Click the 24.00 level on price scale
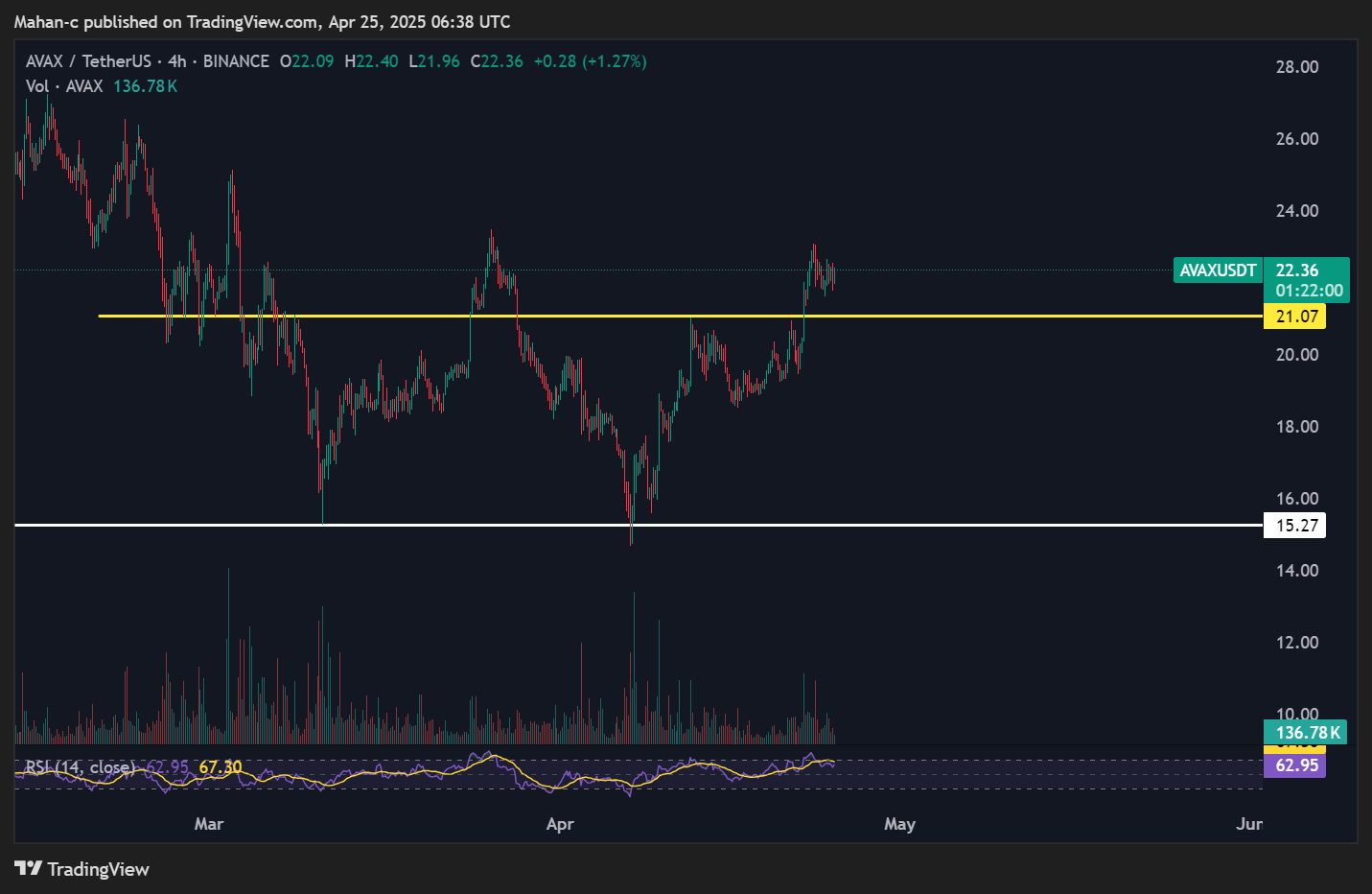The height and width of the screenshot is (894, 1372). (x=1296, y=211)
